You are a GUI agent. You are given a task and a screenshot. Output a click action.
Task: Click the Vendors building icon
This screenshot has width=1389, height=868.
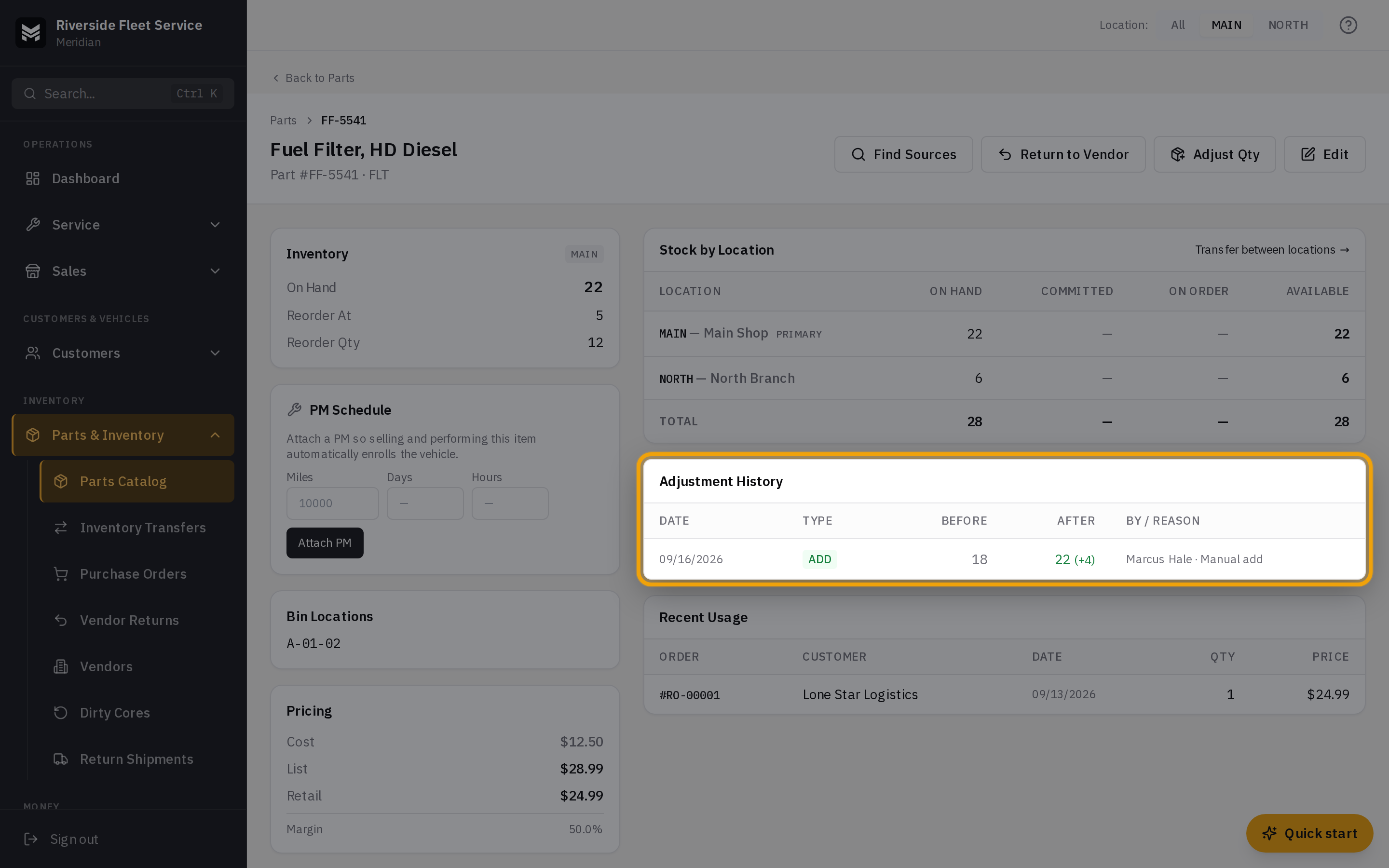pos(61,666)
